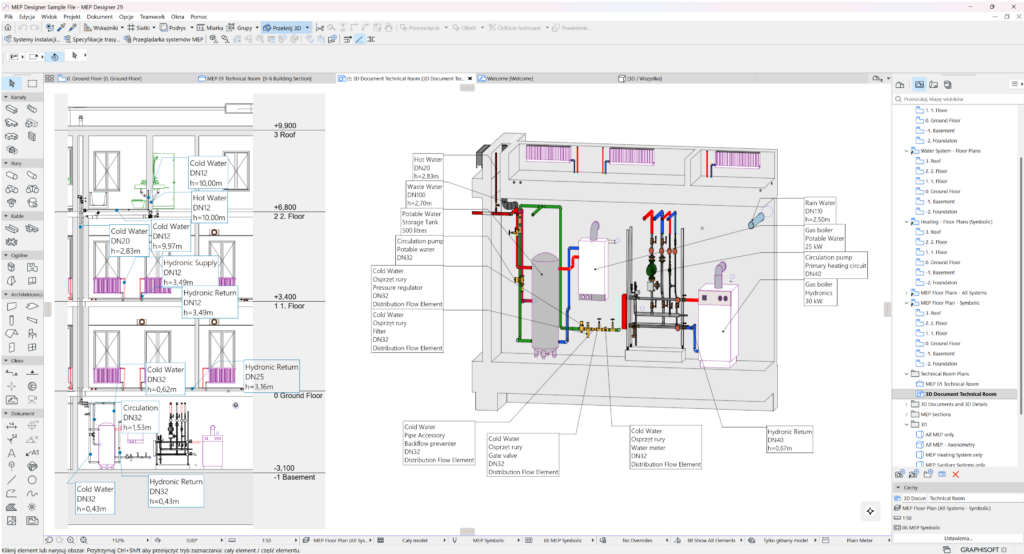Click Suspend Groups icon beside Grupy
This screenshot has width=1024, height=554.
(231, 28)
